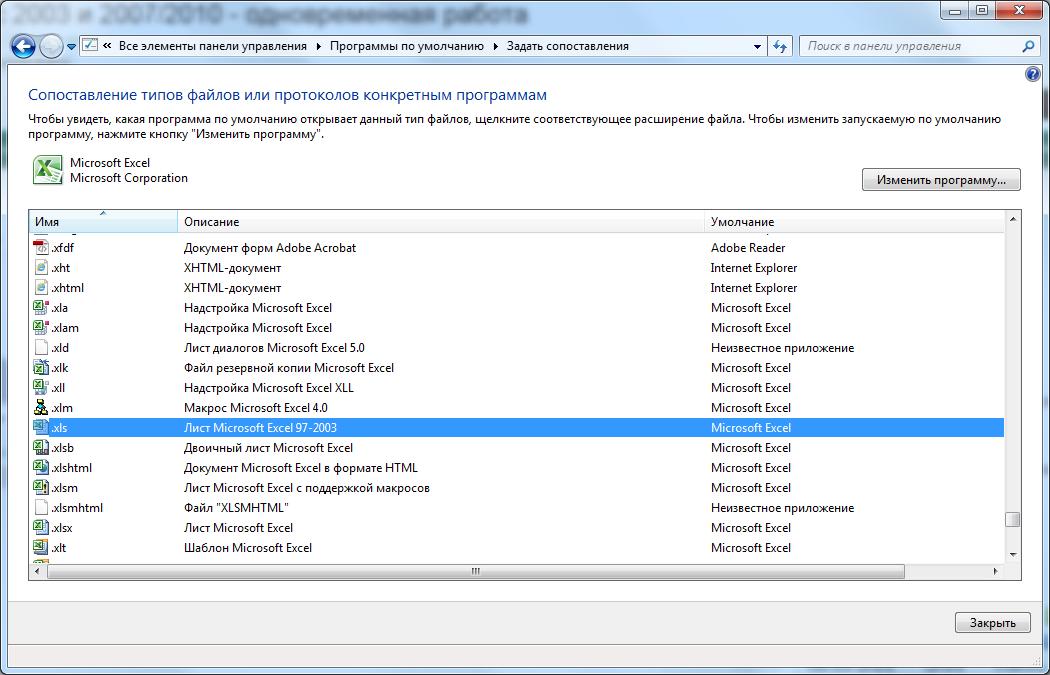Click 'Неизвестное приложение' in .xld row
The height and width of the screenshot is (675, 1050).
pyautogui.click(x=782, y=348)
